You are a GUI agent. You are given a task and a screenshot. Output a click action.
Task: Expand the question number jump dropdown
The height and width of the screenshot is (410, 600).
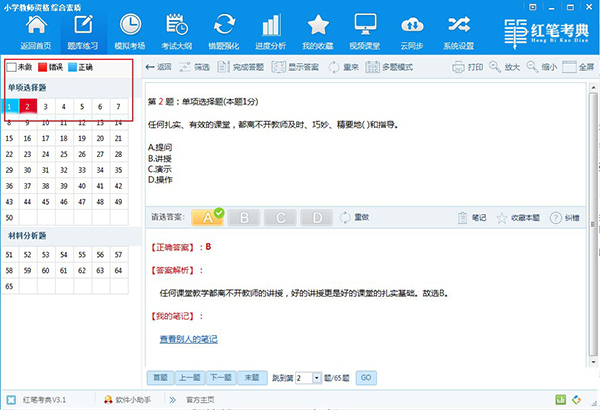(x=317, y=378)
